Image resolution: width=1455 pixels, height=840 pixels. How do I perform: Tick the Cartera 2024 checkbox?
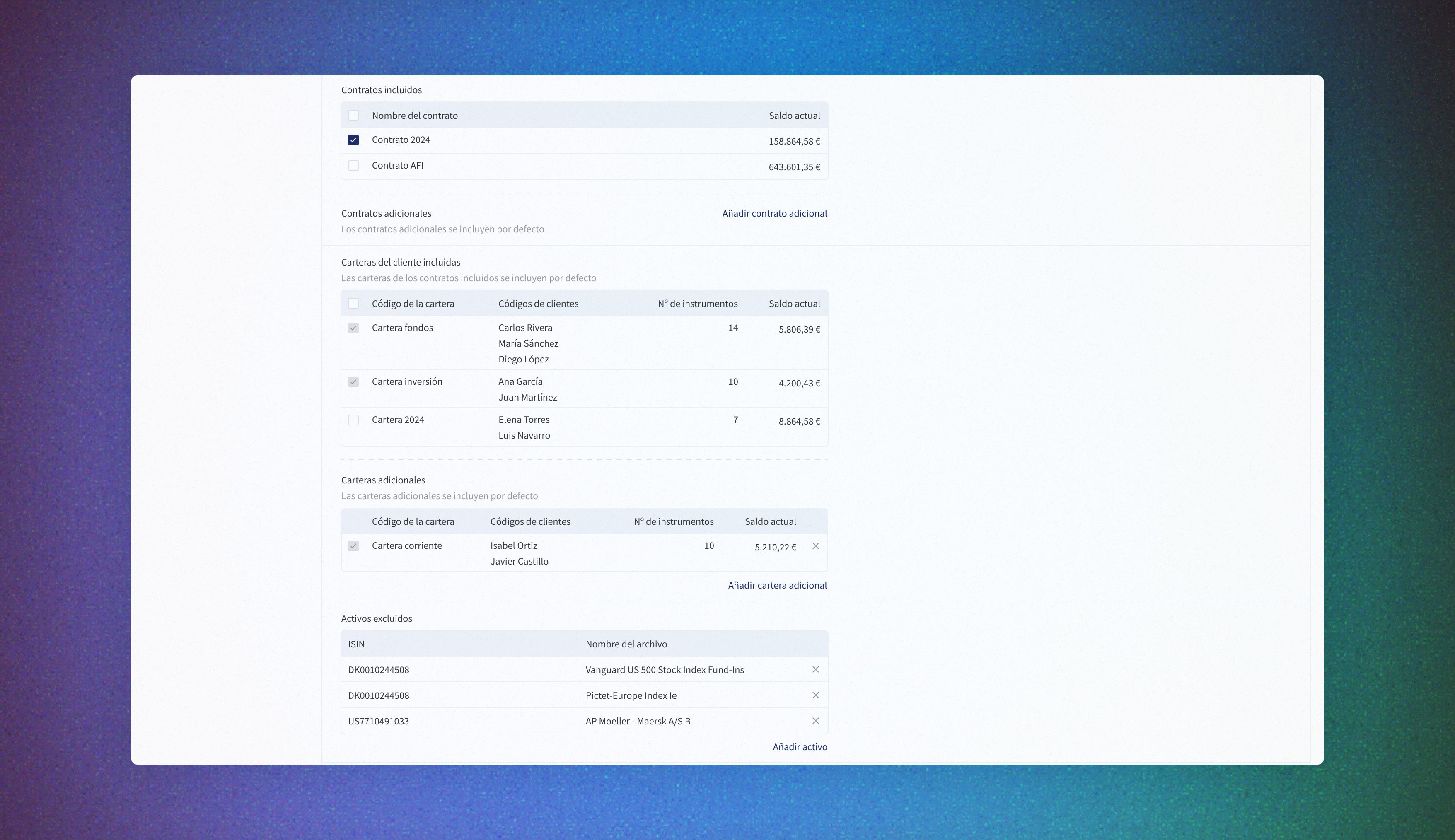[x=353, y=420]
